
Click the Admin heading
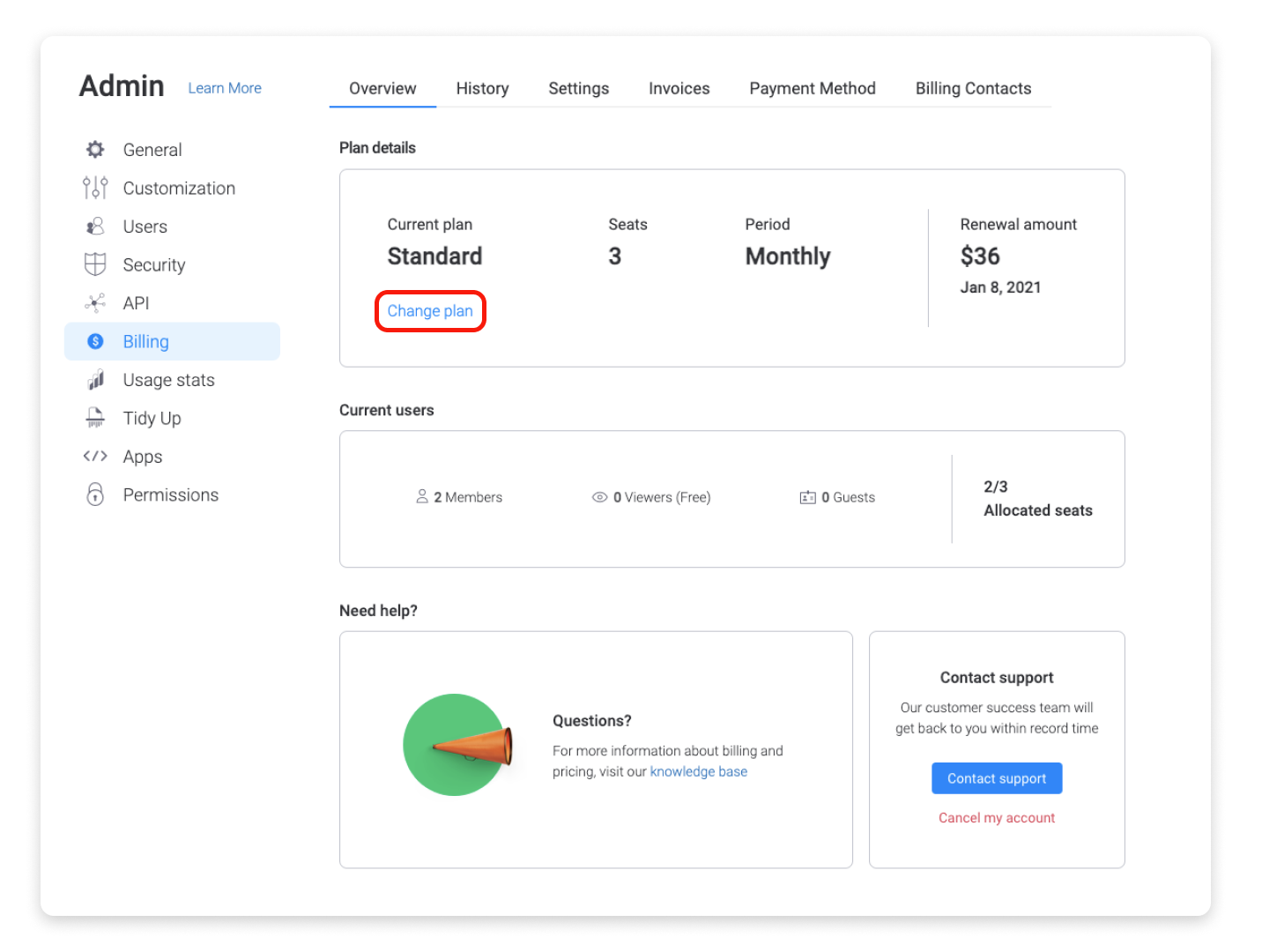click(x=122, y=86)
